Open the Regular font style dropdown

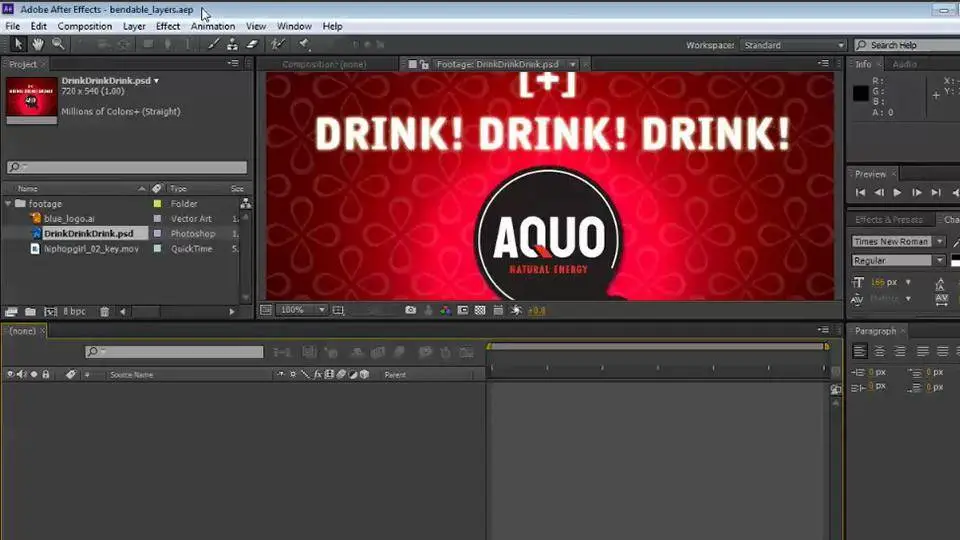(x=939, y=260)
